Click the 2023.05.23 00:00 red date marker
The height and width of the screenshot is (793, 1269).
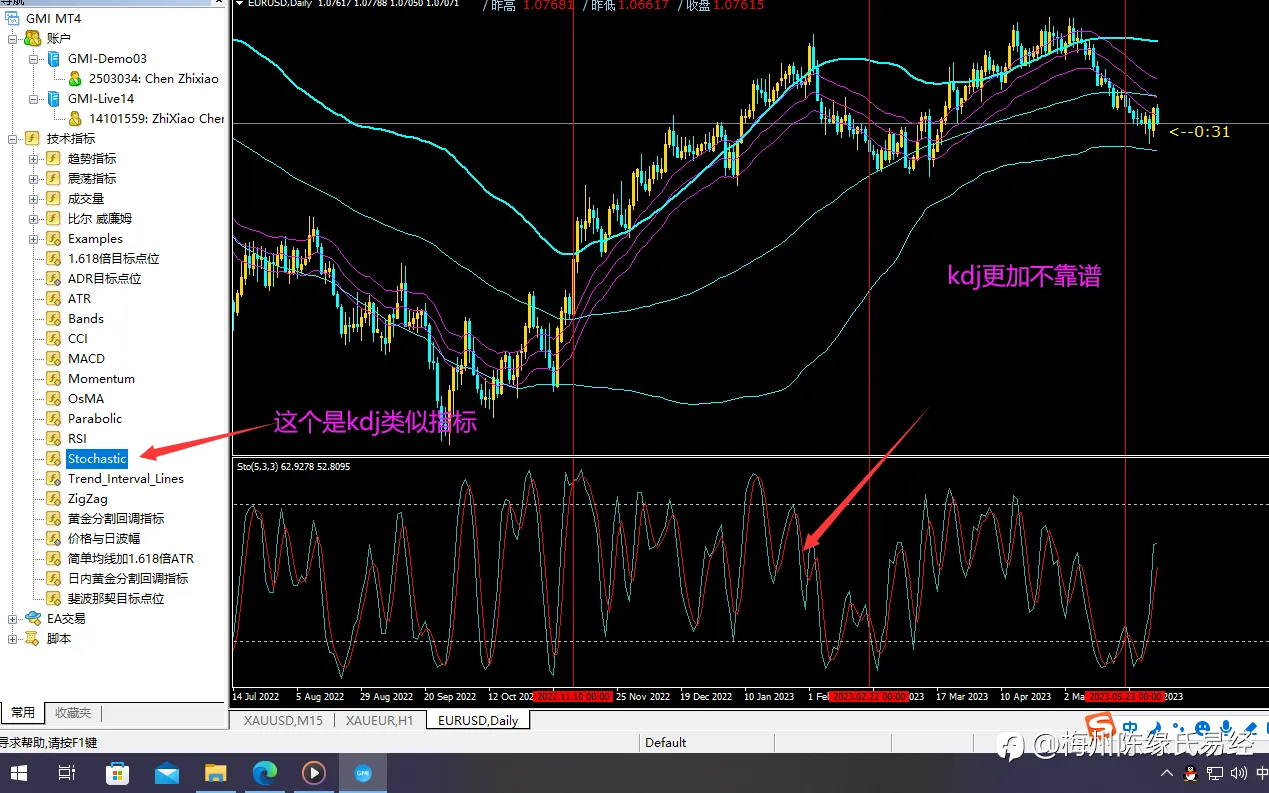[1125, 696]
